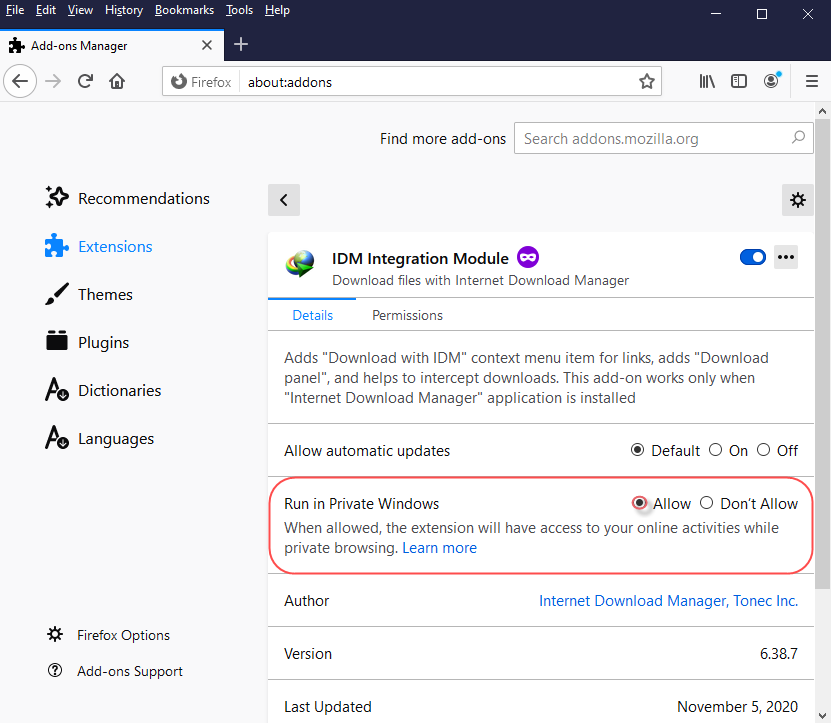Toggle the IDM Integration Module enable switch

753,257
